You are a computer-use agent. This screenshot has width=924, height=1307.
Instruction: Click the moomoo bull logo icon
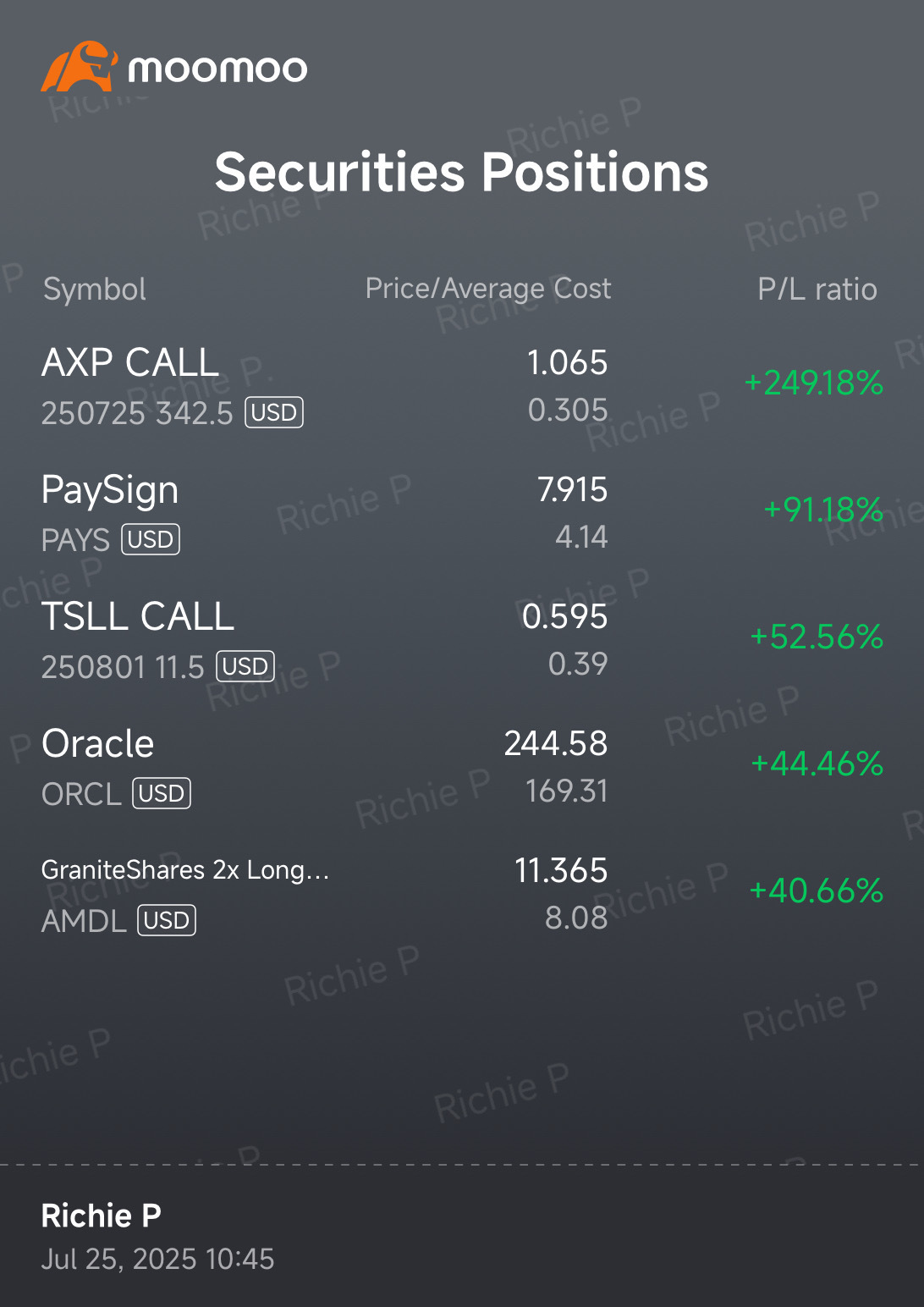click(x=79, y=67)
